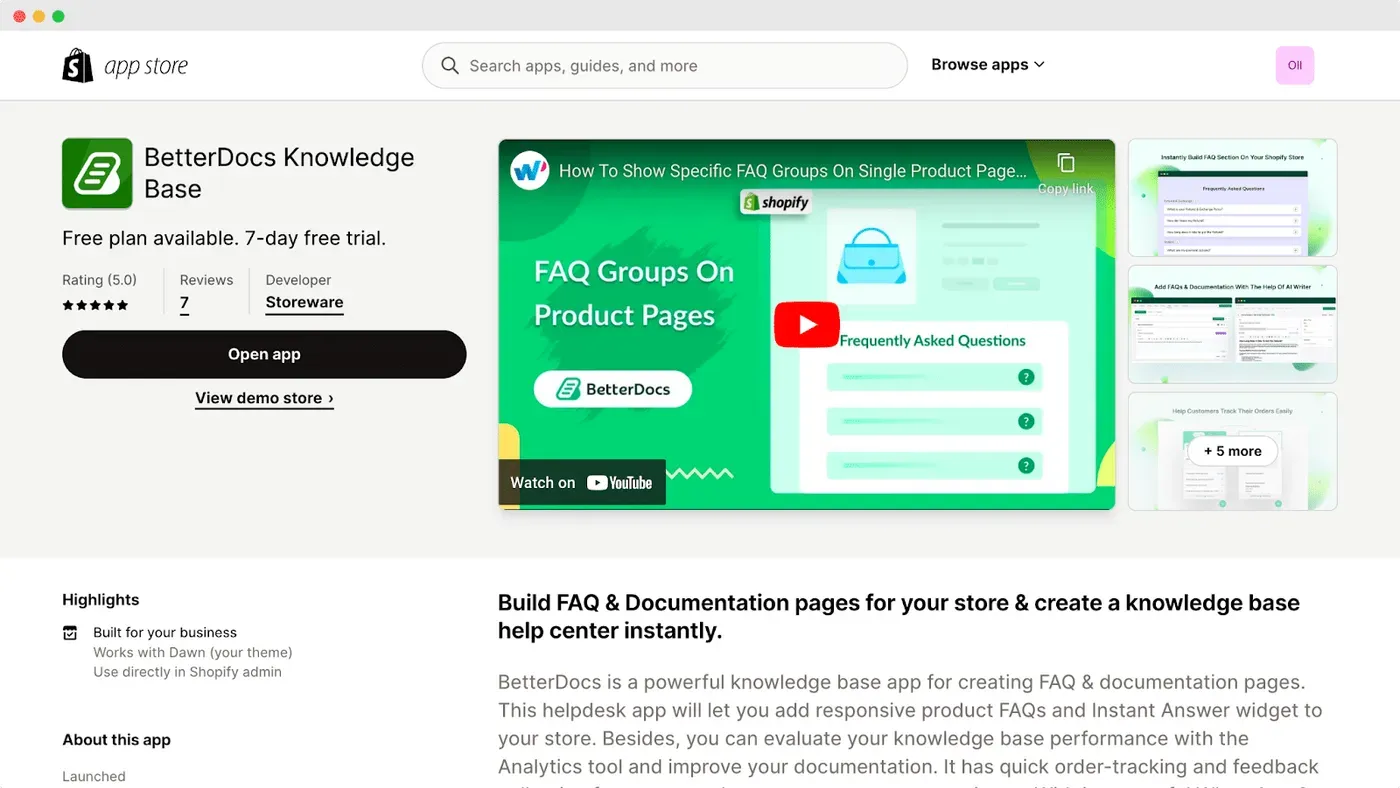Open the Storeware developer link
This screenshot has height=788, width=1400.
point(304,302)
